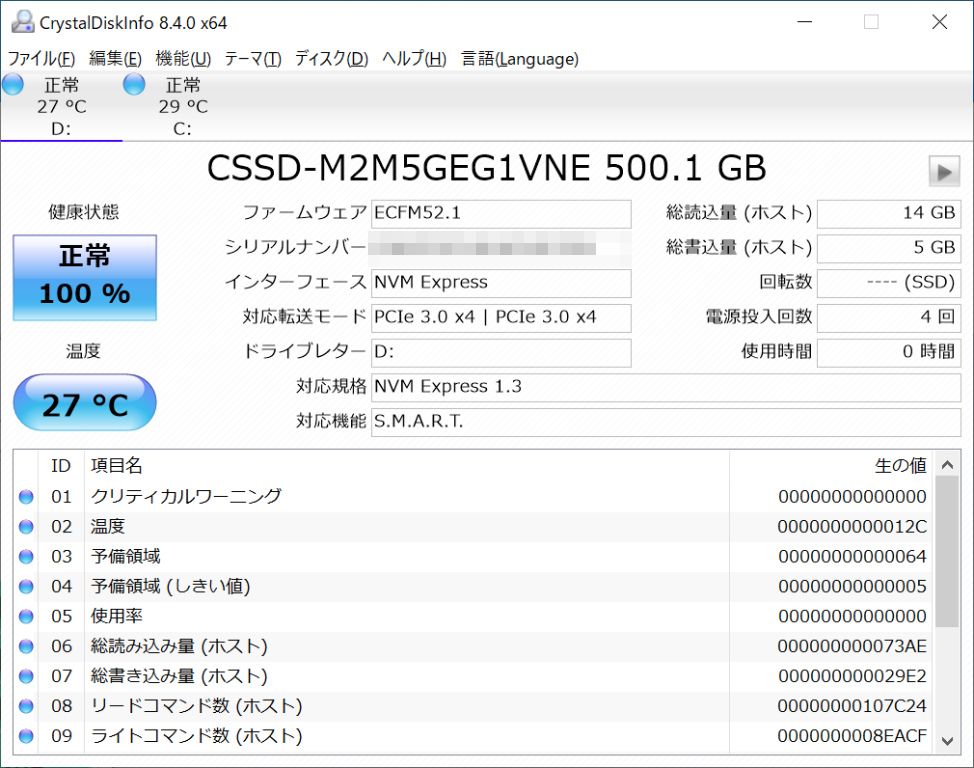Click the status dot for リードコマンド数 (ホスト)
This screenshot has height=768, width=974.
point(25,706)
